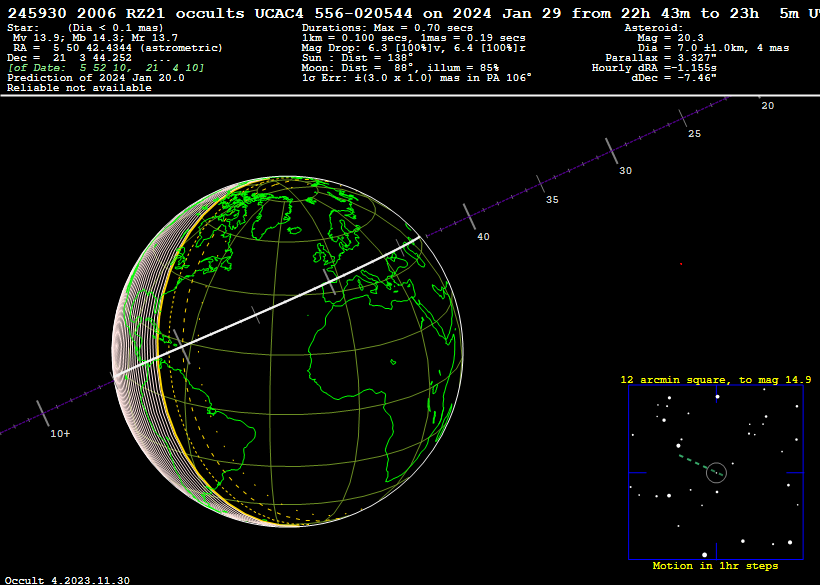
Task: Click the '12 arcmin square, to mag 14.9' caption
Action: point(716,380)
